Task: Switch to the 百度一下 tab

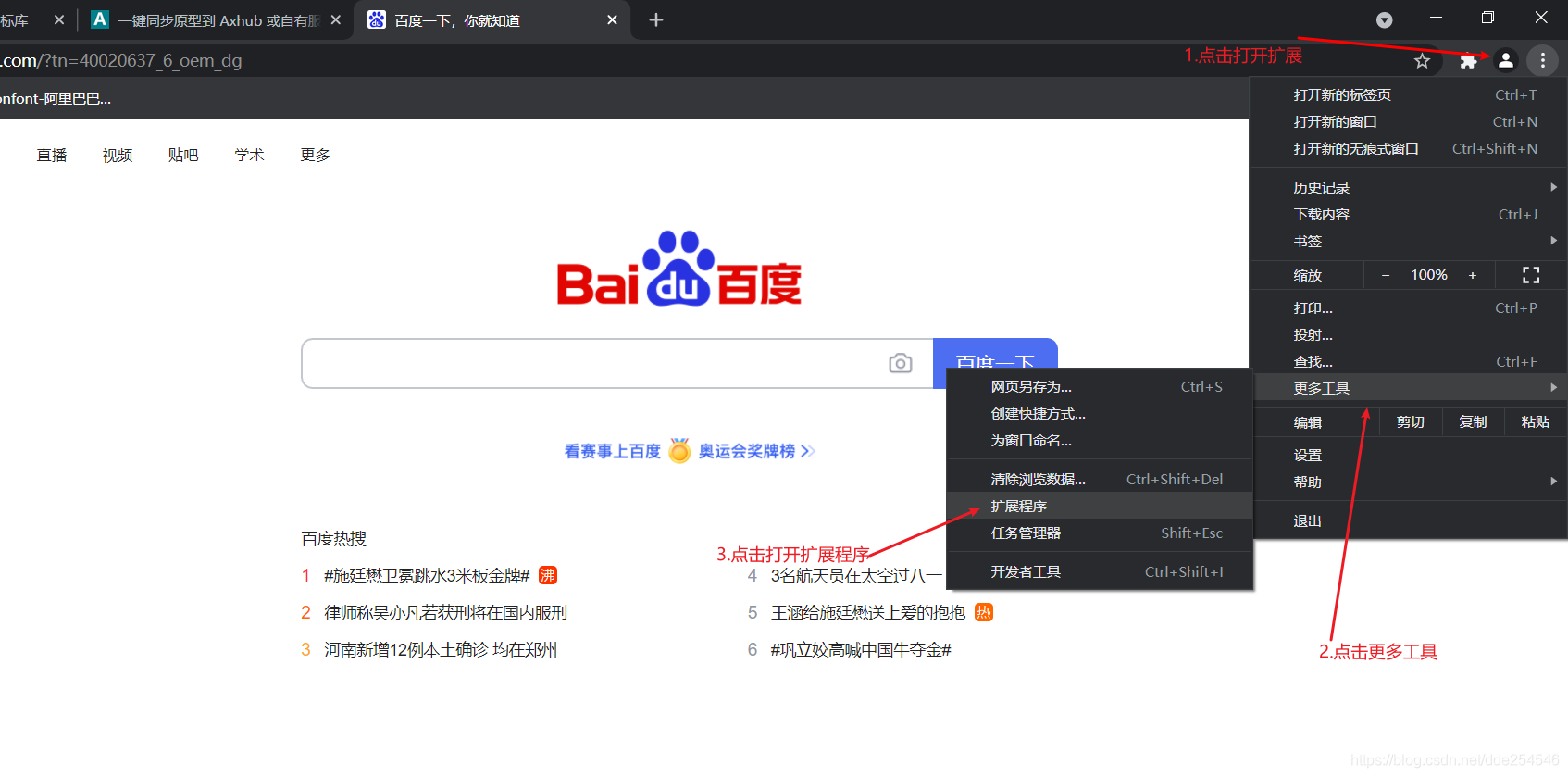Action: click(492, 20)
